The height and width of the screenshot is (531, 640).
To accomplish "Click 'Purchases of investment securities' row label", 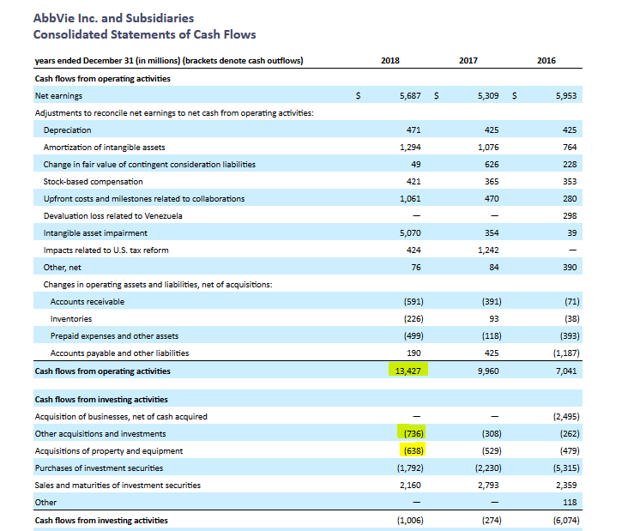I will click(99, 468).
